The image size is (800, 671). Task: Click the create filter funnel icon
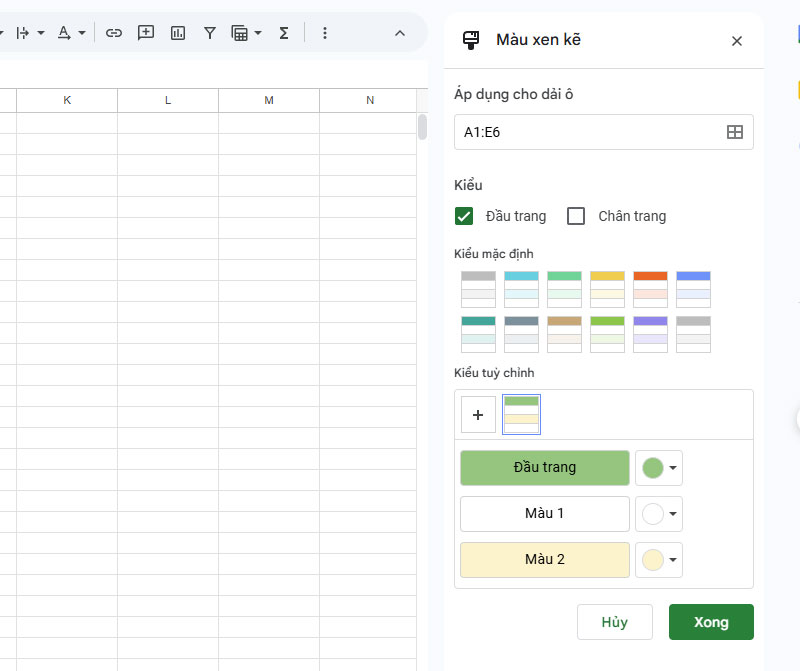pyautogui.click(x=210, y=33)
